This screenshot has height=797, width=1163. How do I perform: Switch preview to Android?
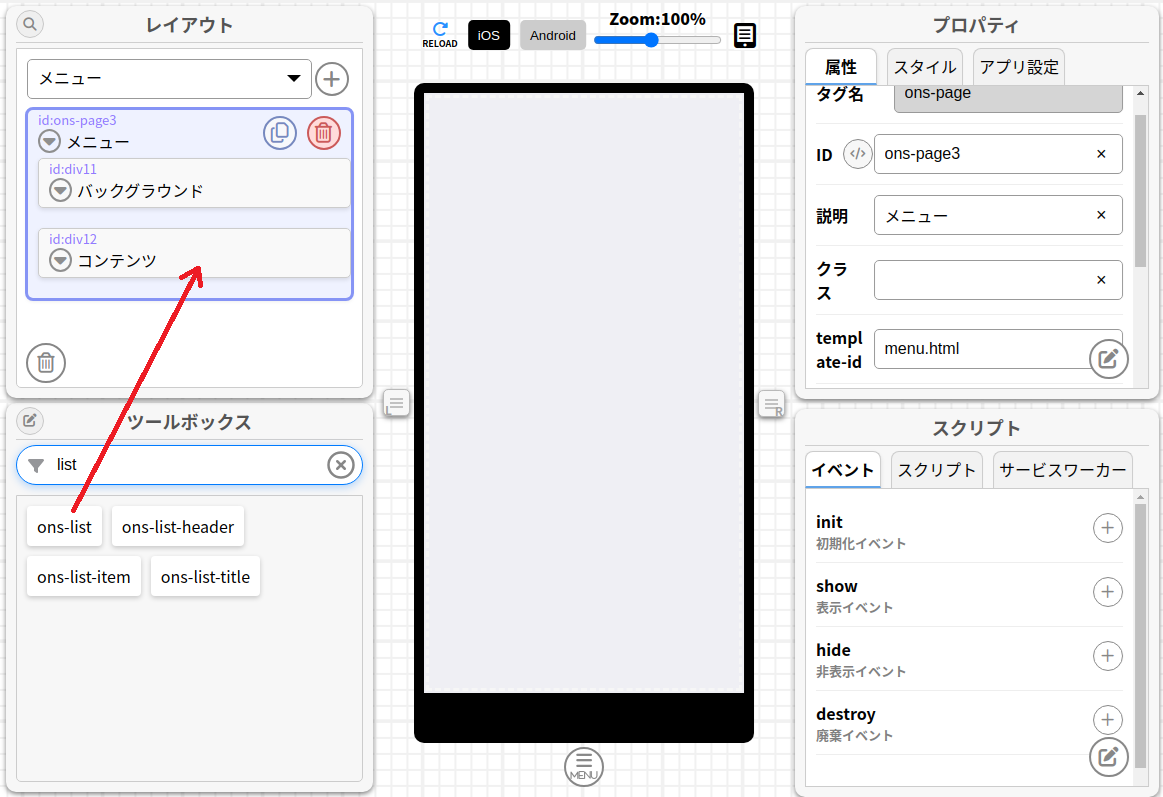[552, 35]
